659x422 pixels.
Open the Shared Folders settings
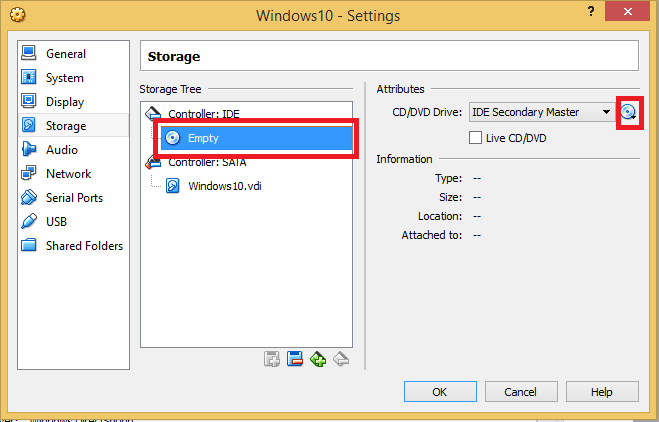click(x=74, y=245)
